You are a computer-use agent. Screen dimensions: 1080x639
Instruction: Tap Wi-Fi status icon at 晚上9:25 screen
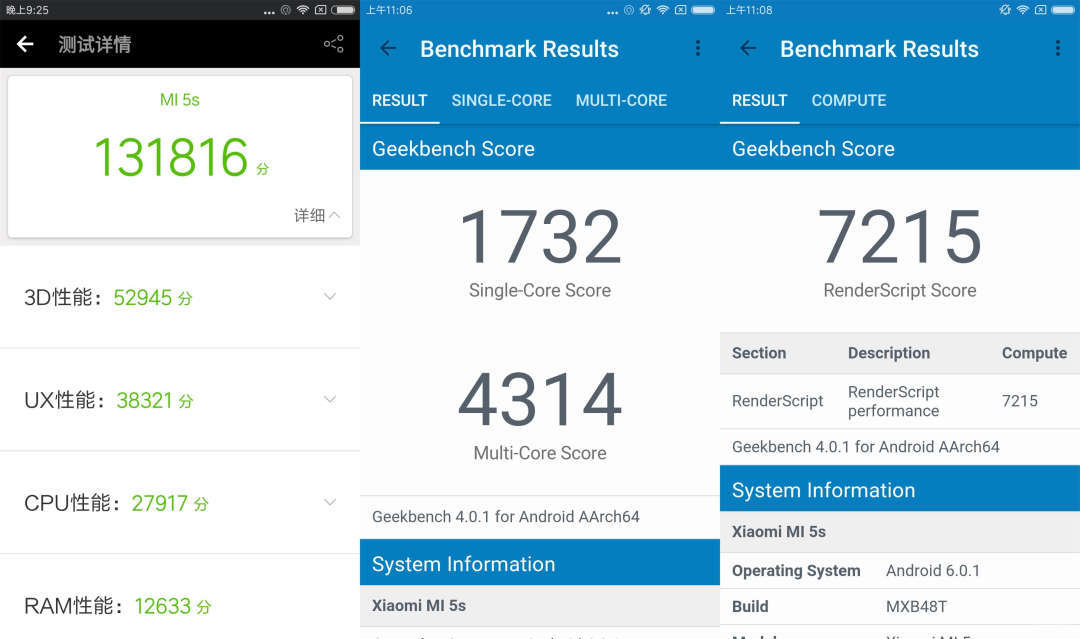click(302, 10)
